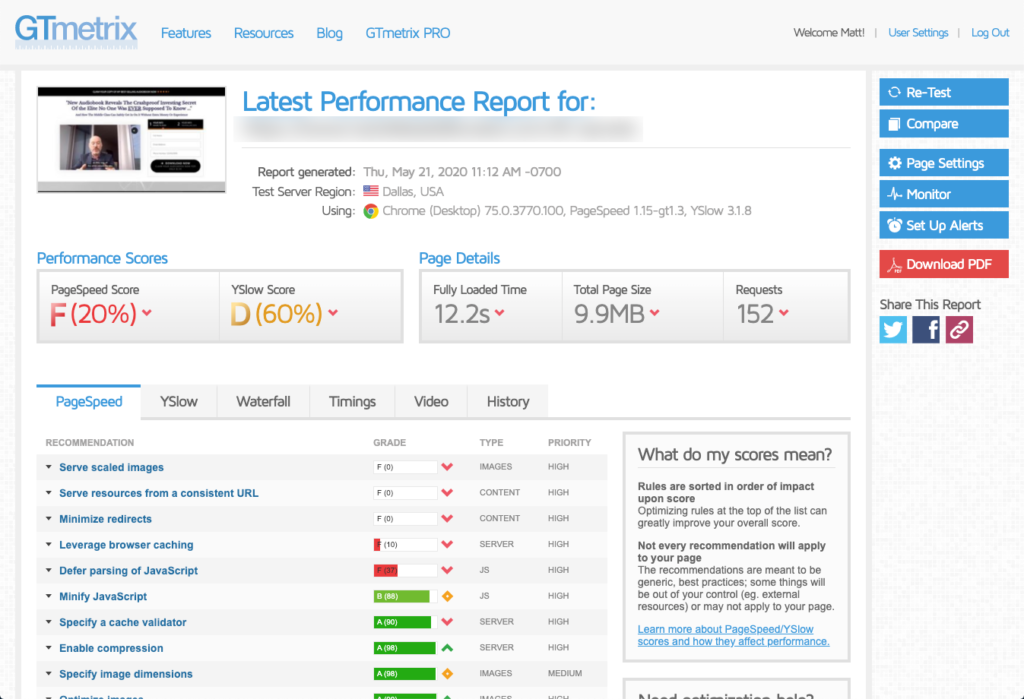
Task: Click orange diamond for Specify image dimensions
Action: pos(447,674)
